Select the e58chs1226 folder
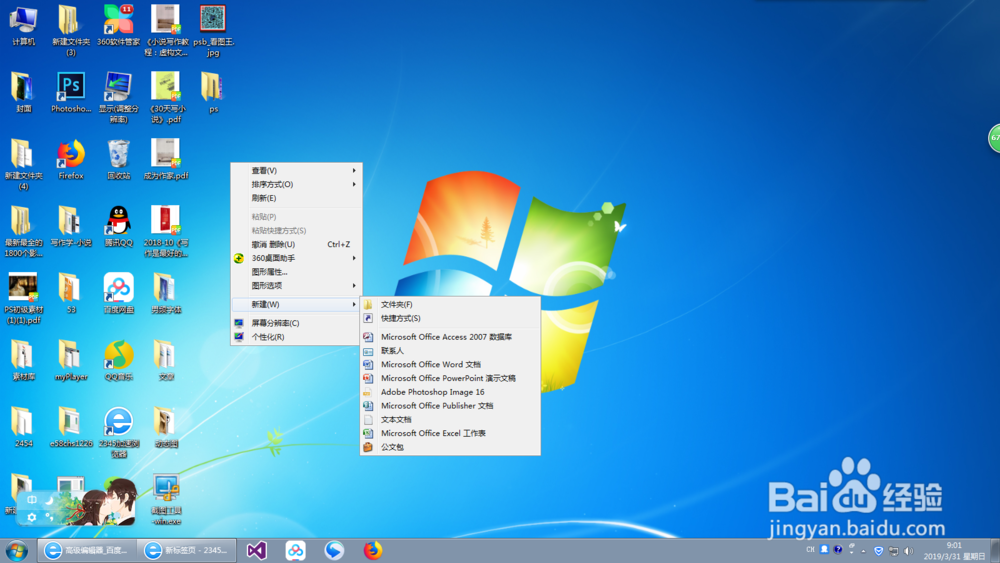 click(71, 428)
